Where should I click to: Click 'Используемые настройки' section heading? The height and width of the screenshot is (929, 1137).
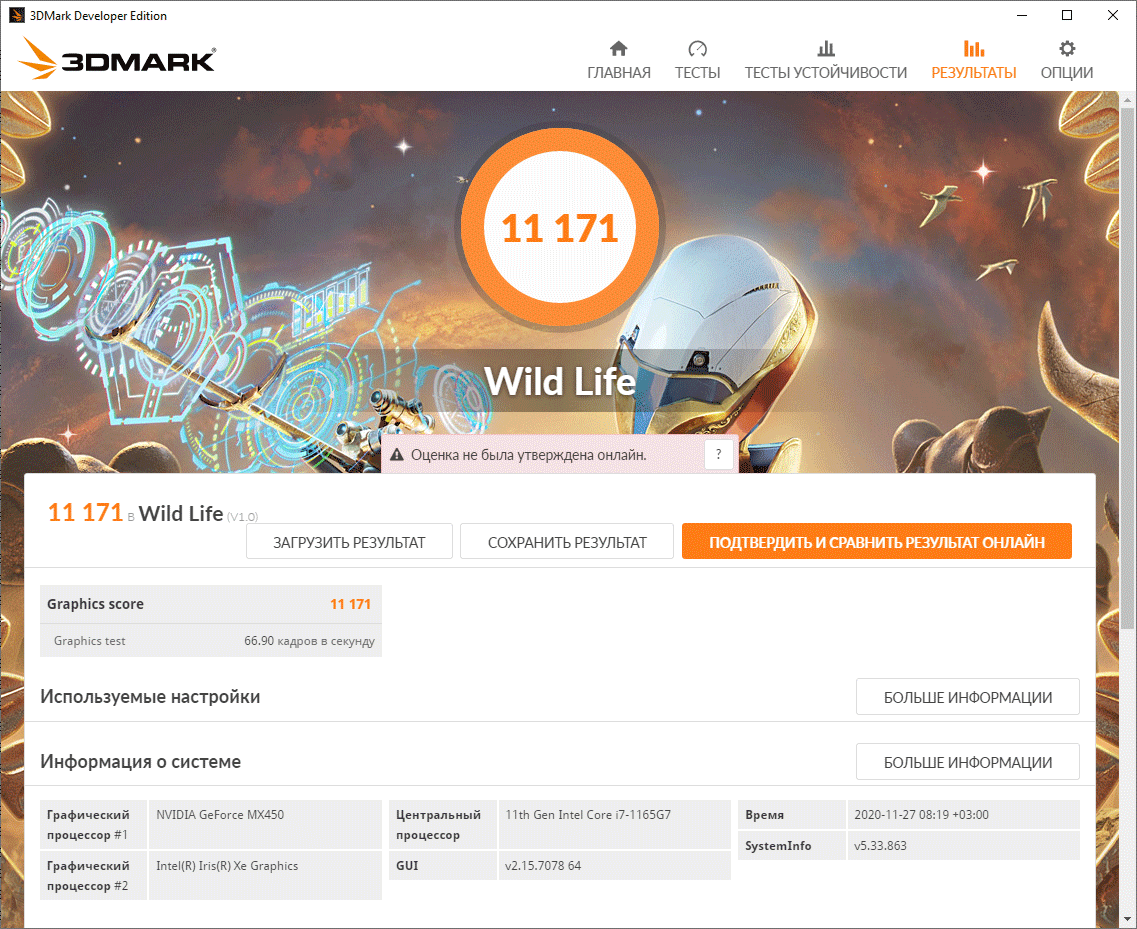[150, 697]
